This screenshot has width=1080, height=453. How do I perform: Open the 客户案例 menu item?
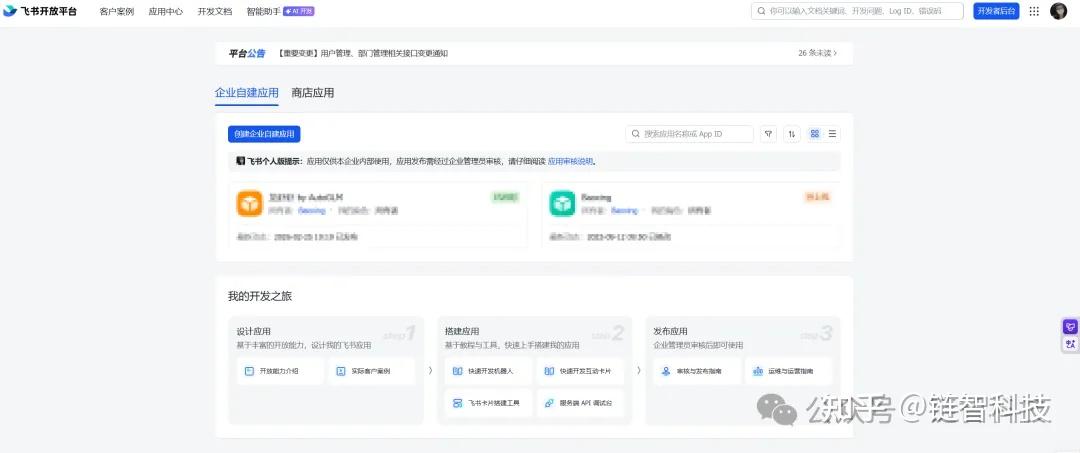pos(116,12)
